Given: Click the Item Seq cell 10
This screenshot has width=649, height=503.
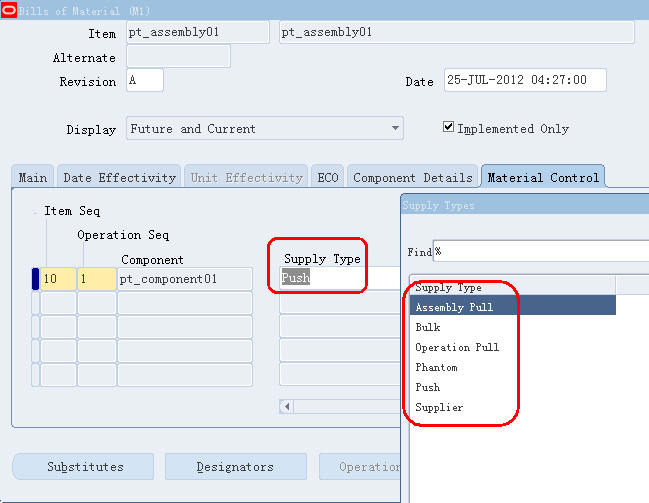Looking at the screenshot, I should (58, 279).
